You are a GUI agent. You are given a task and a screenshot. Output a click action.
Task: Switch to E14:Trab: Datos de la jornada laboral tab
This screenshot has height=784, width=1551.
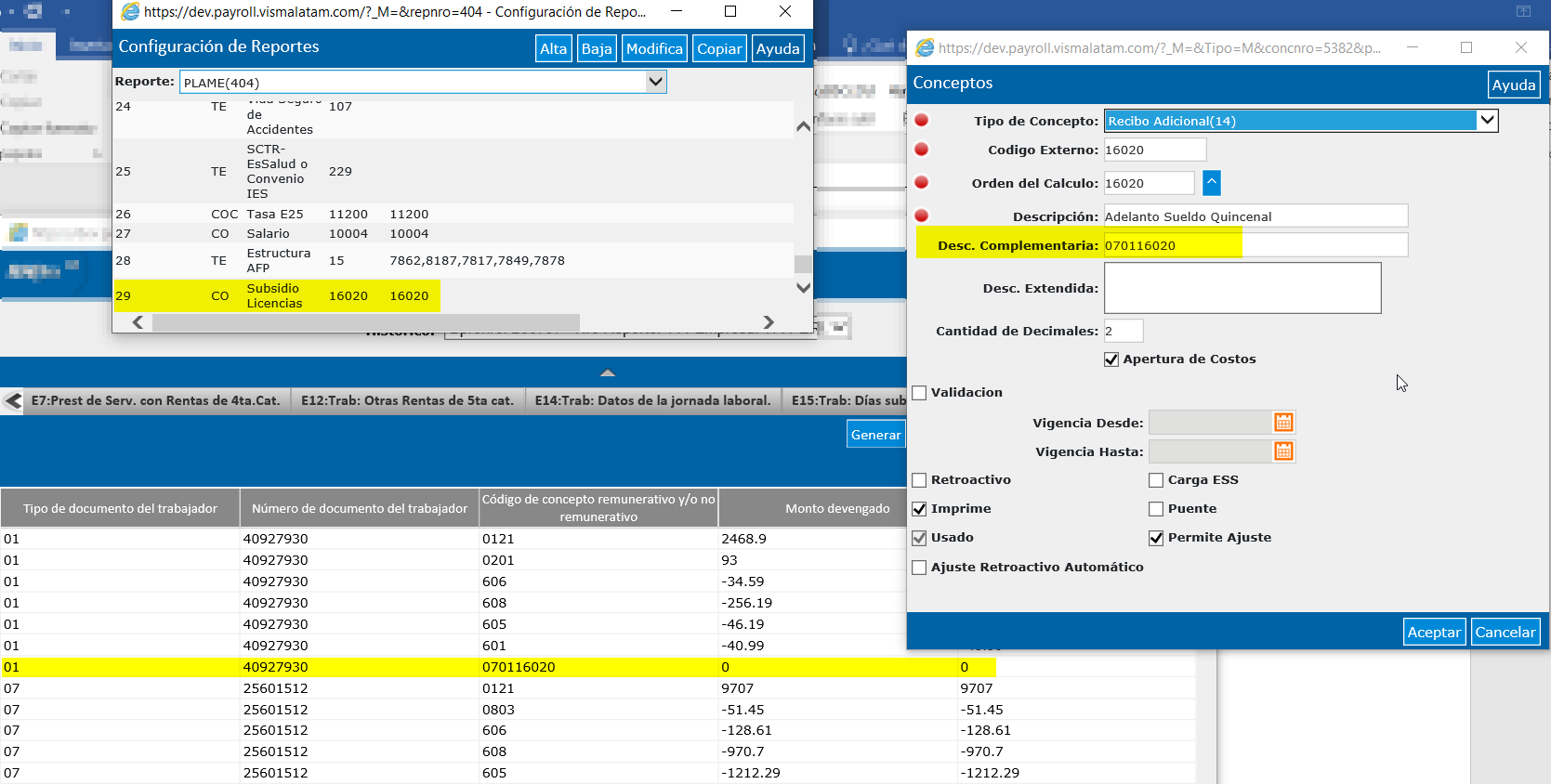click(652, 401)
